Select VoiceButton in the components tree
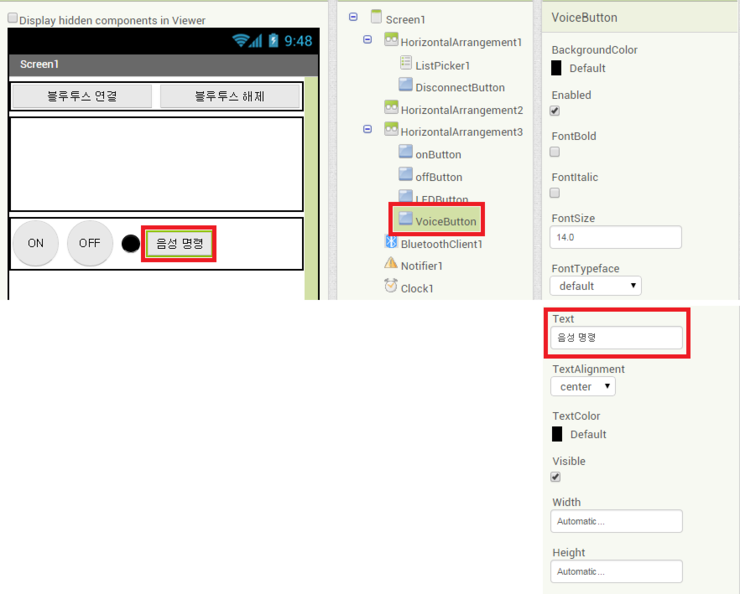 click(446, 221)
